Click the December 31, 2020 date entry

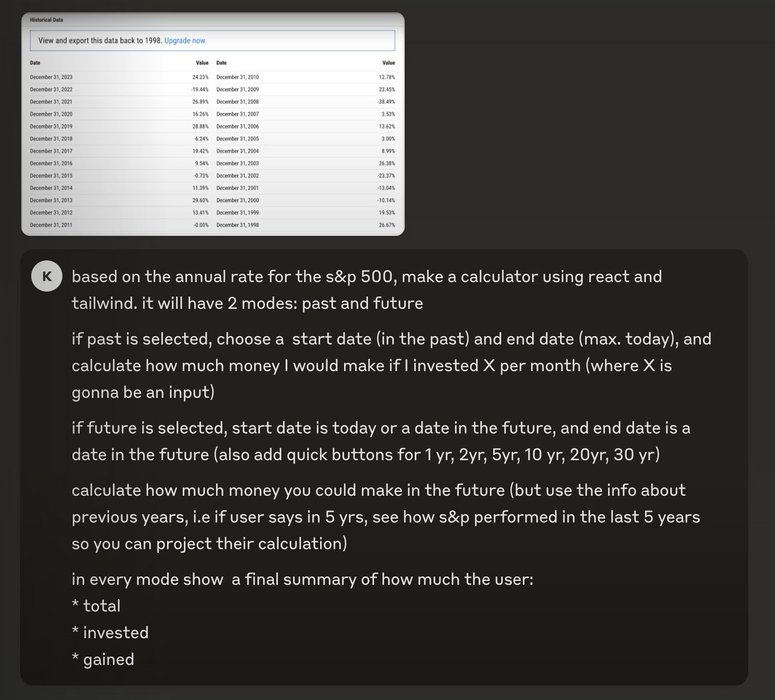point(51,114)
